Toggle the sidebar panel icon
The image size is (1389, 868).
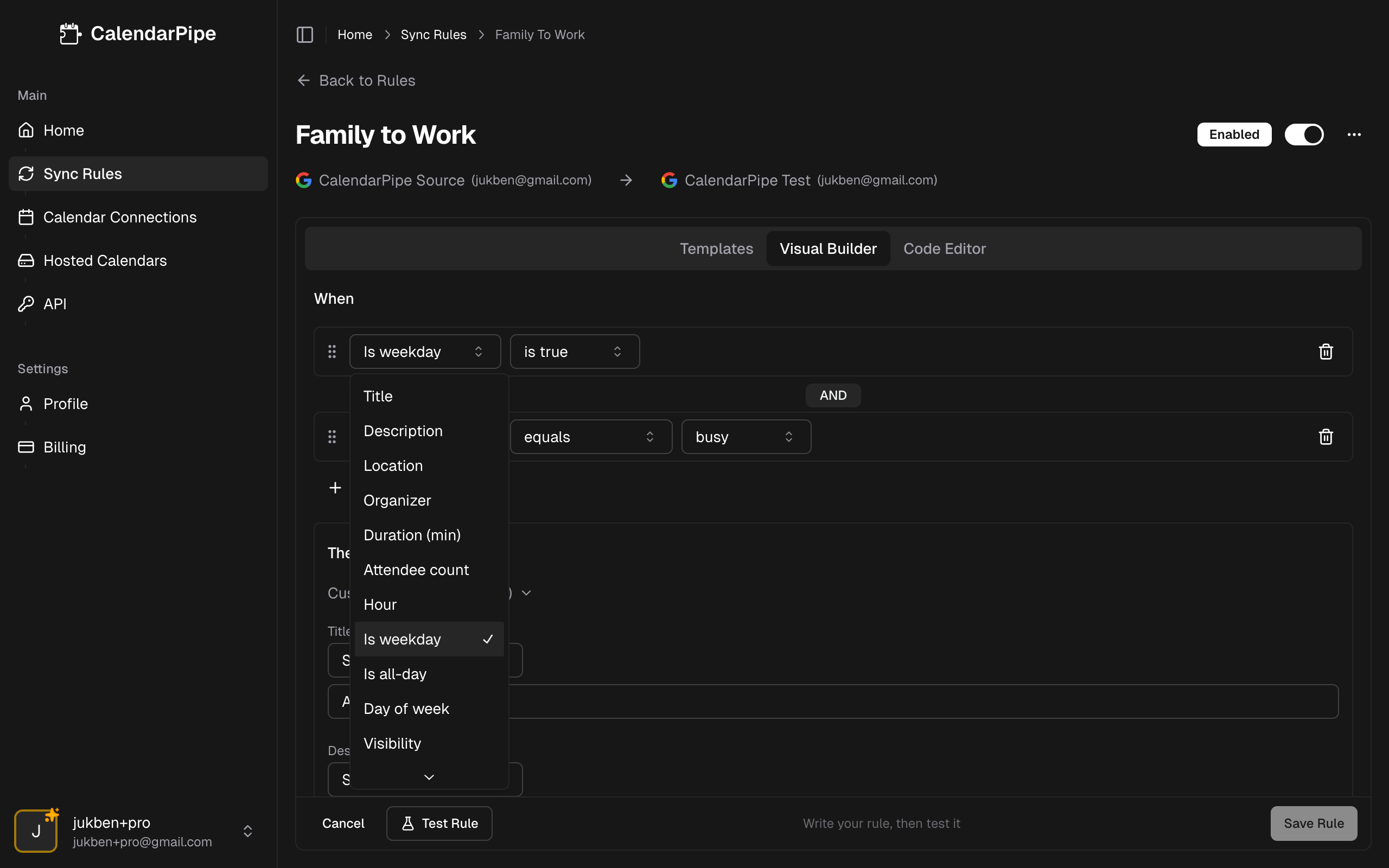(x=305, y=34)
